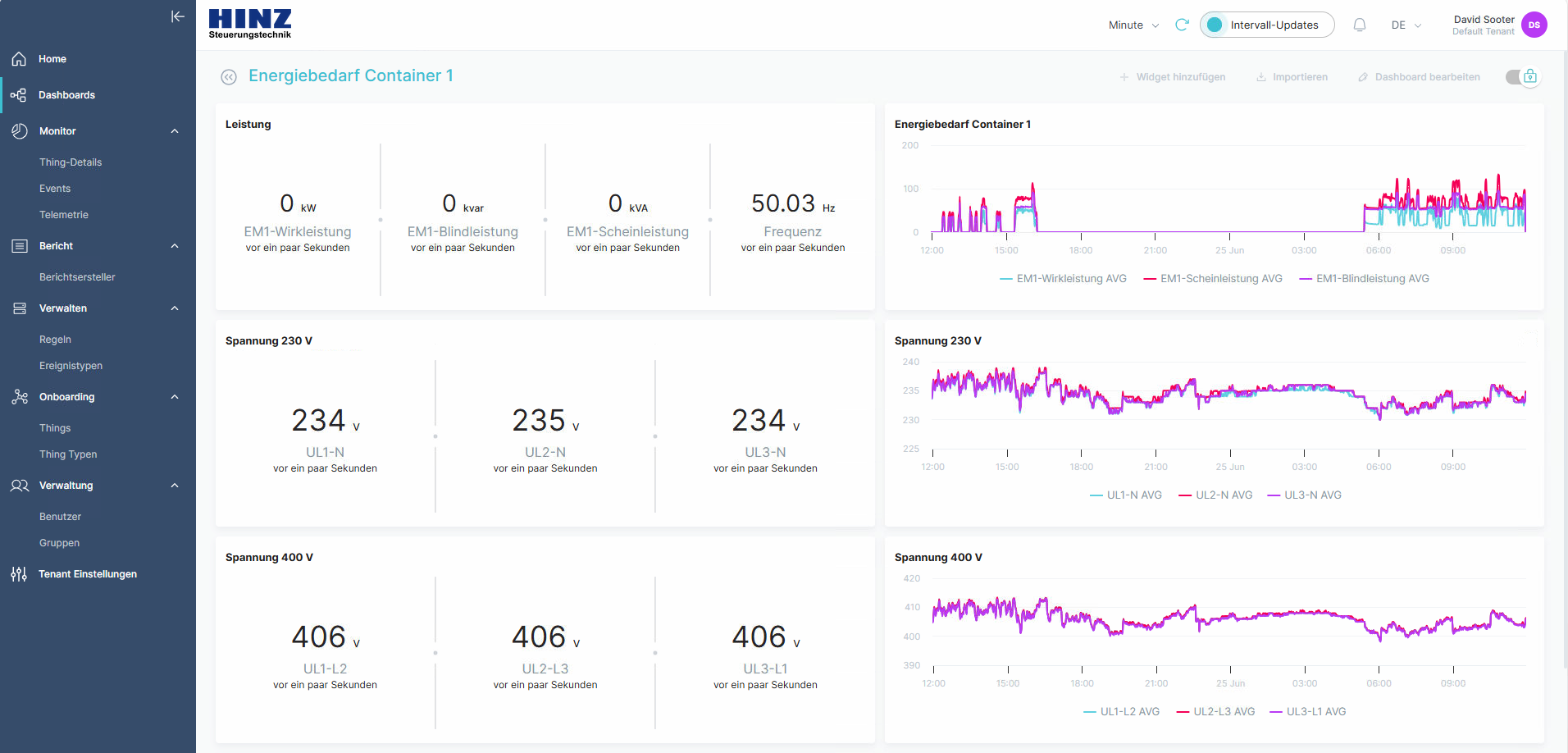Open Telemetrie in the sidebar
This screenshot has width=1568, height=753.
64,215
